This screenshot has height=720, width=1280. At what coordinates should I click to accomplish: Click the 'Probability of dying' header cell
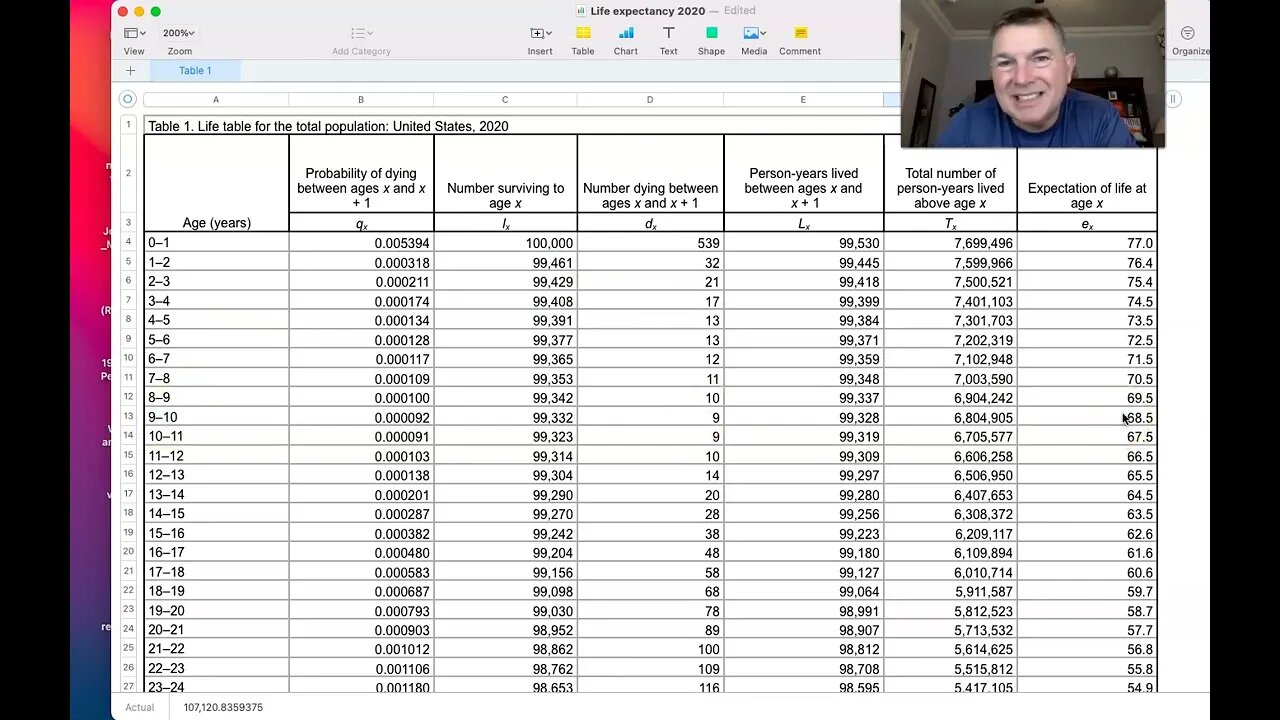point(361,173)
